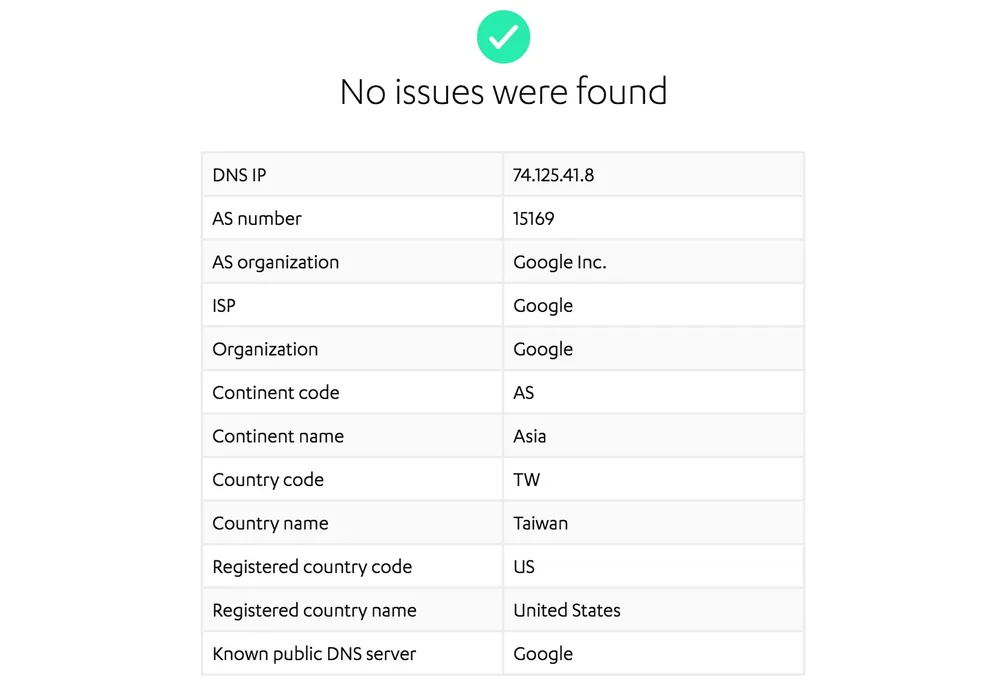The height and width of the screenshot is (700, 1000).
Task: Click the "Known public DNS server" label
Action: tap(314, 654)
